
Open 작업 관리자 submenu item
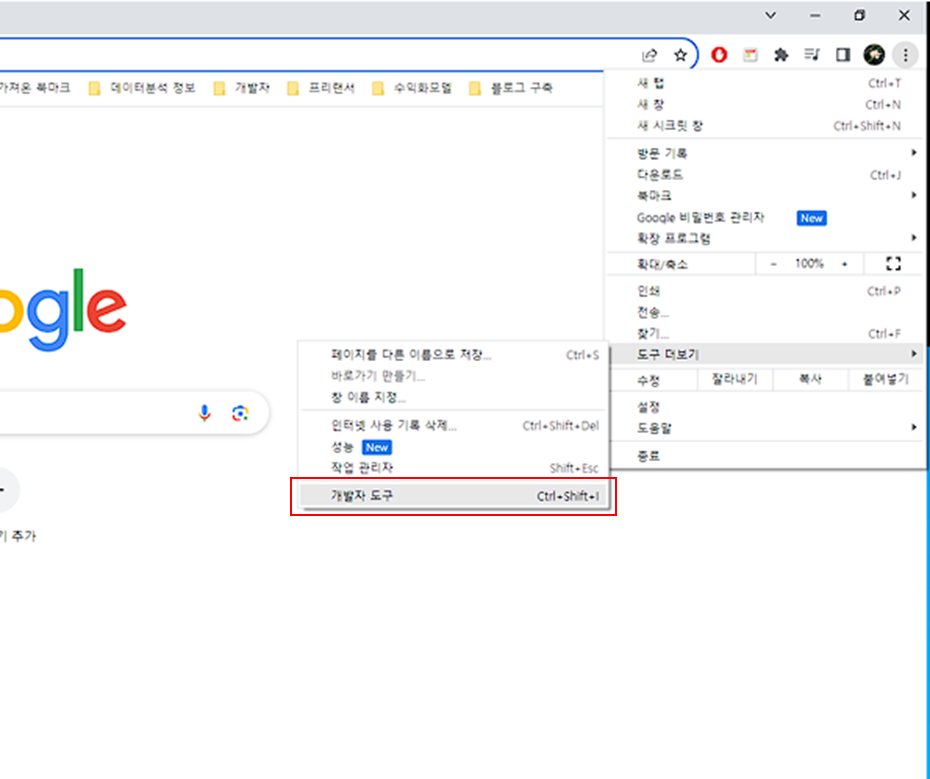coord(454,468)
